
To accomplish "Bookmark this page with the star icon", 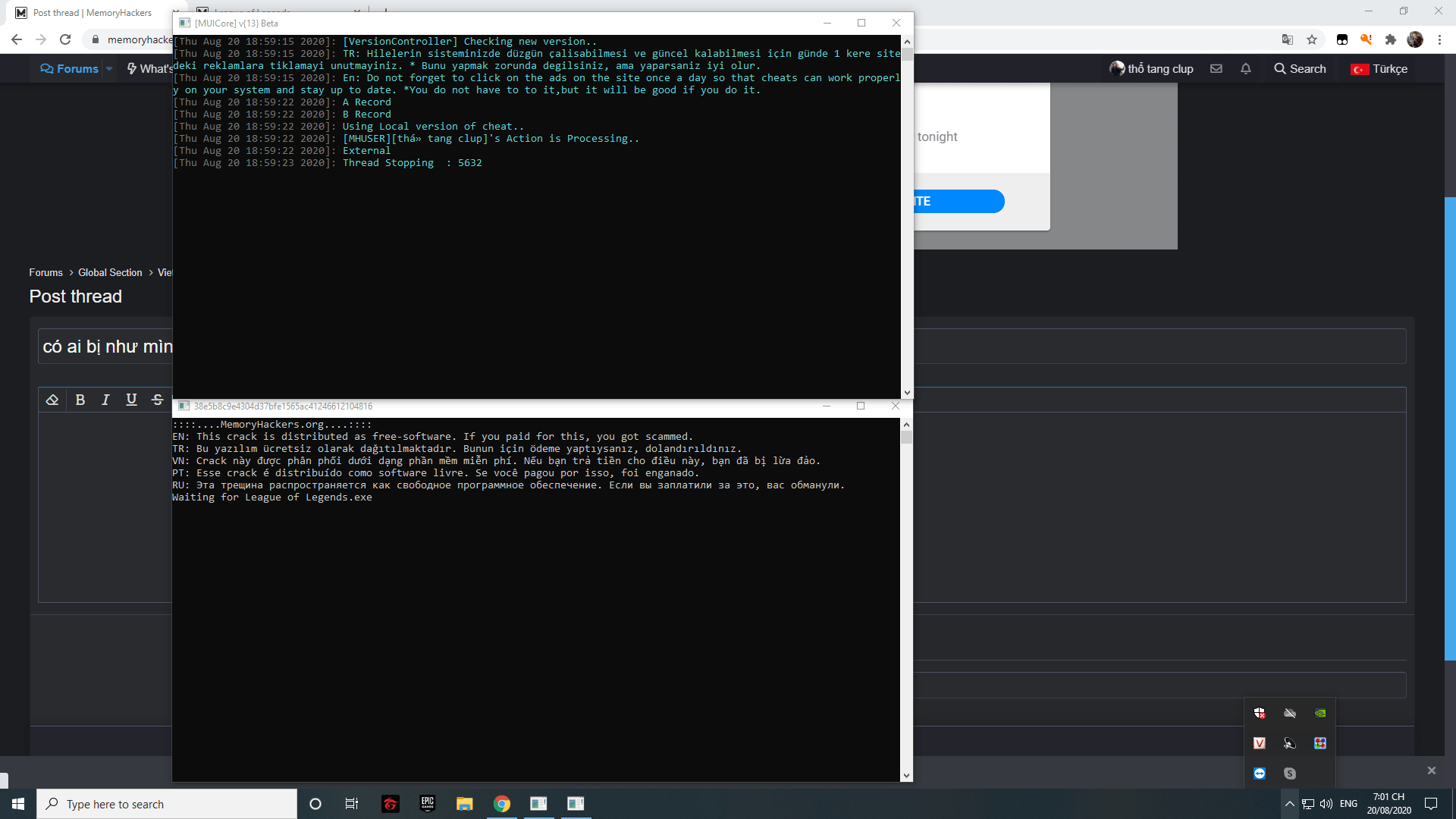I will coord(1312,39).
